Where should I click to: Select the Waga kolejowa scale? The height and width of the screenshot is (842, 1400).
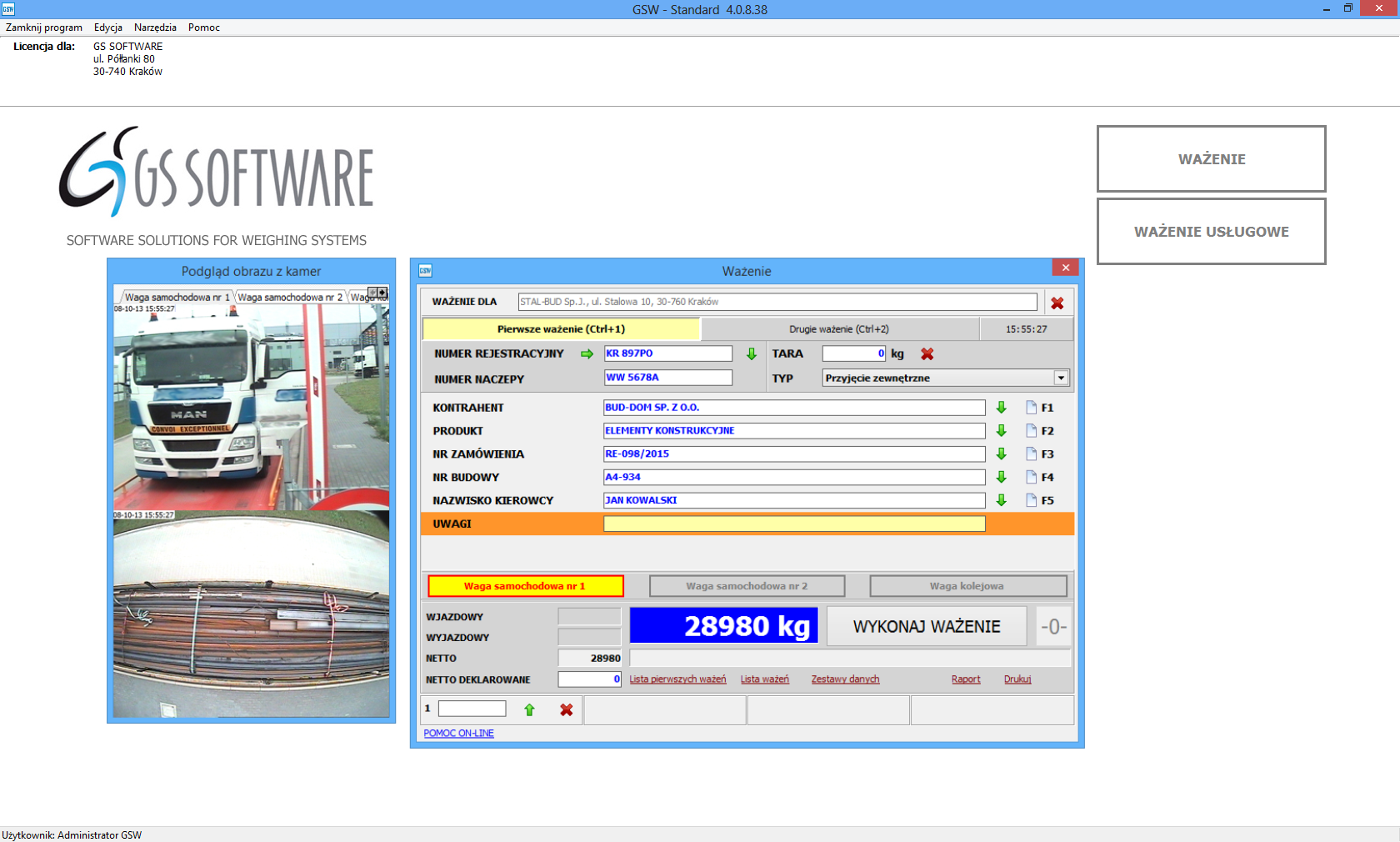(x=967, y=586)
